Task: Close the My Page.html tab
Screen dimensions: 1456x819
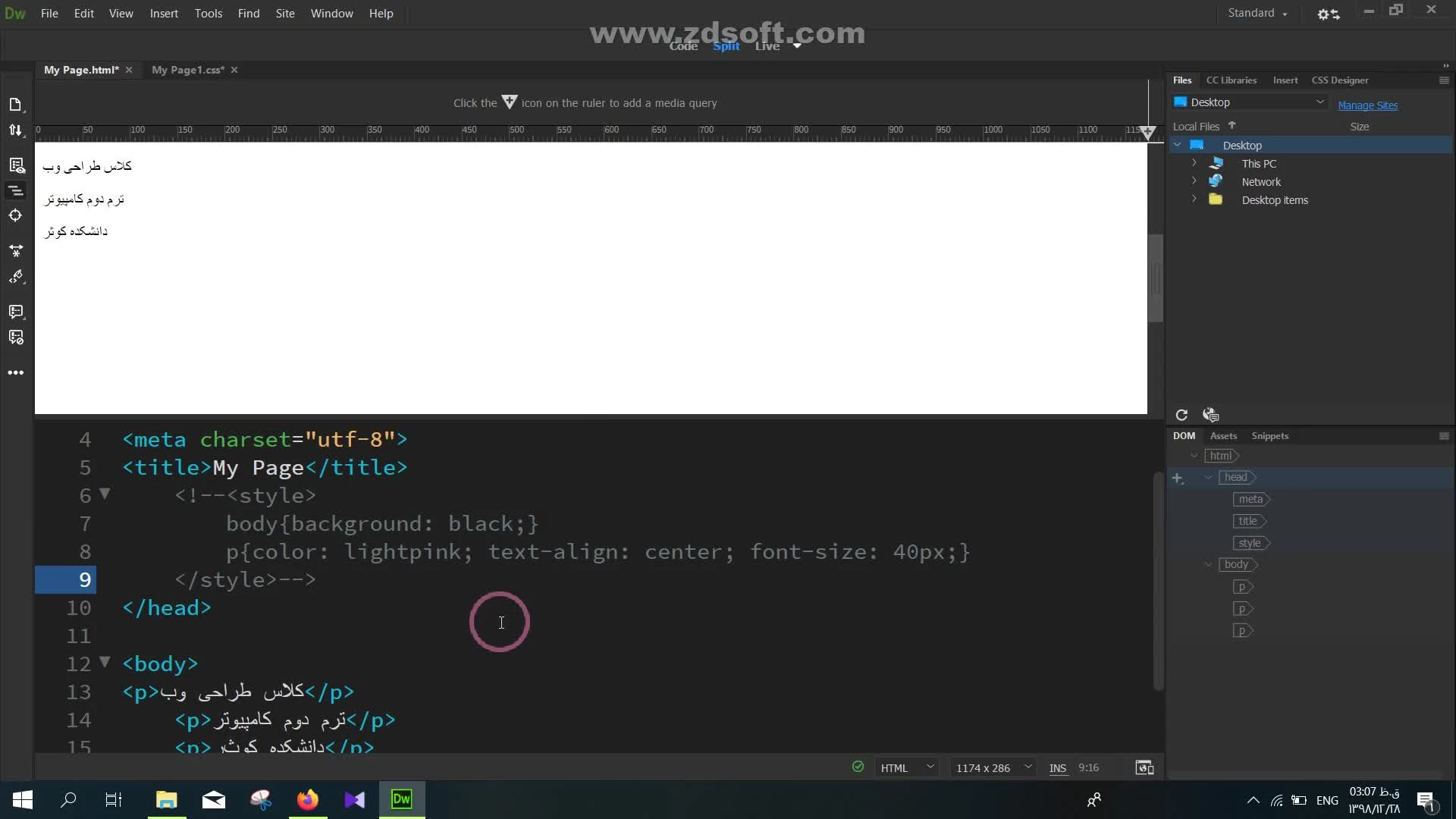Action: point(129,70)
